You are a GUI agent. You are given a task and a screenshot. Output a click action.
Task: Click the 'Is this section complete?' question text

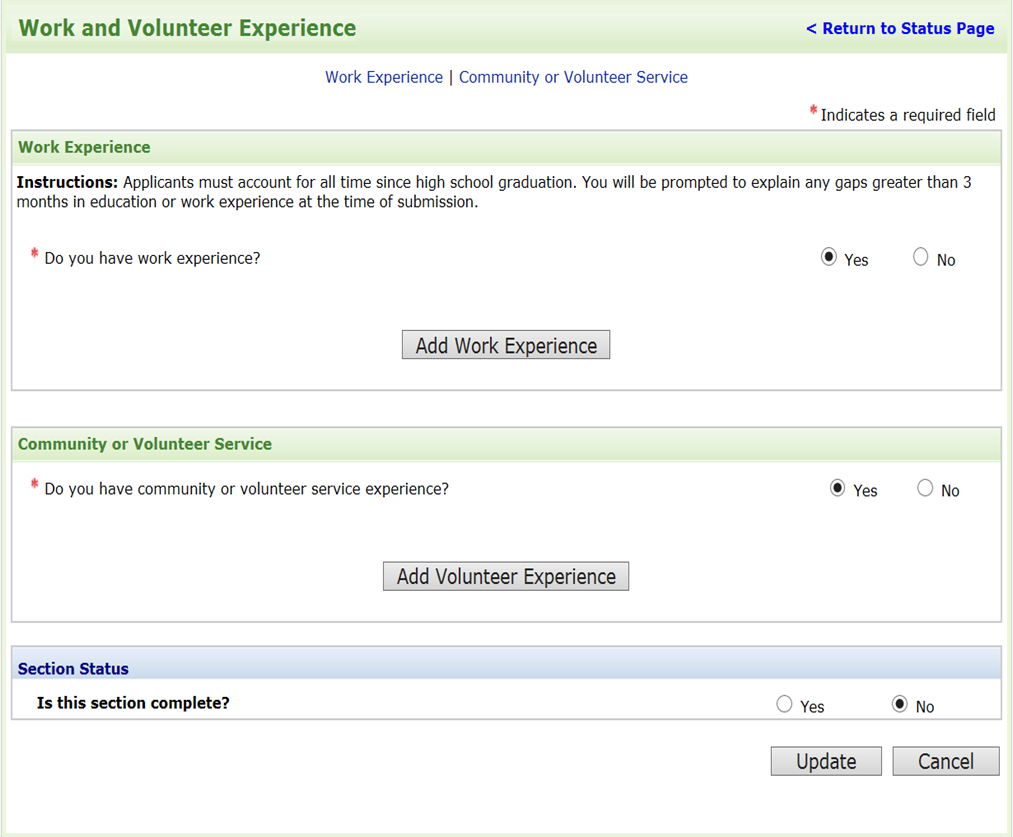133,703
